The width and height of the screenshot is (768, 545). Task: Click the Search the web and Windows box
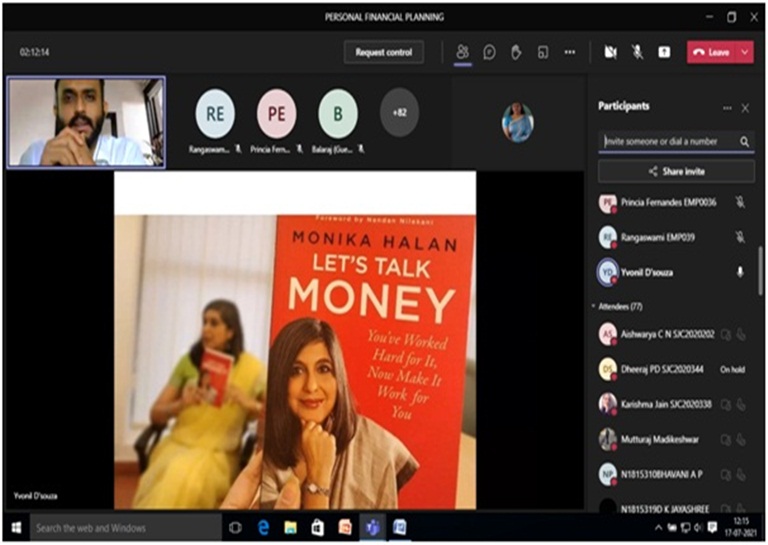126,528
